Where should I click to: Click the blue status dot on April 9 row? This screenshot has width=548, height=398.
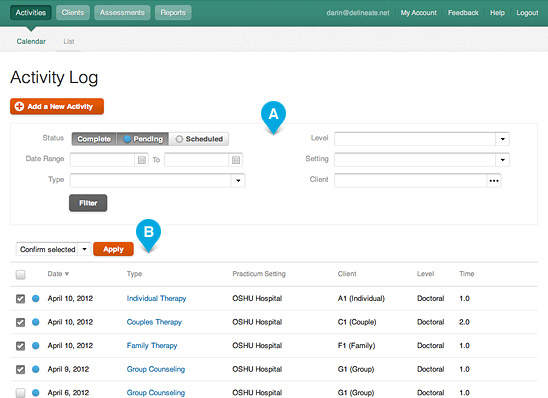click(36, 369)
